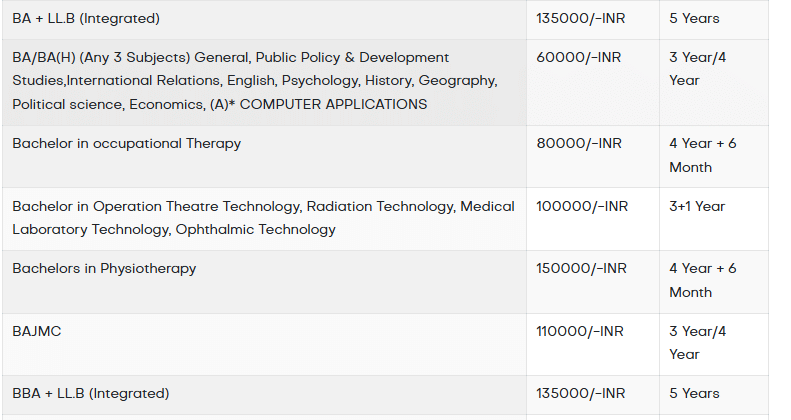Viewport: 791px width, 420px height.
Task: Click the BA + LL.B (Integrated) course name
Action: pyautogui.click(x=86, y=18)
